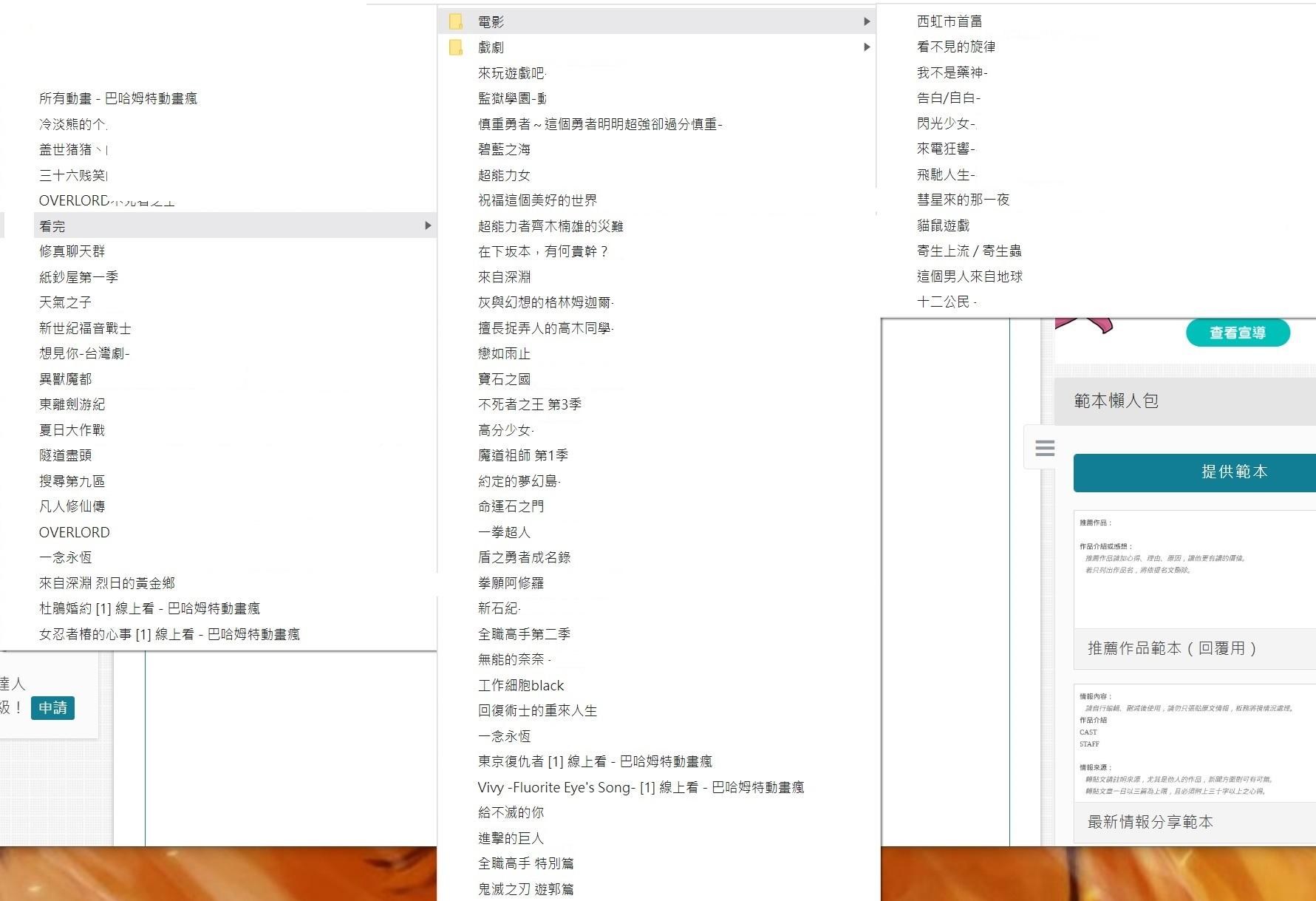
Task: Select 鬼滅之刃 遊郭篇 bookmark
Action: pyautogui.click(x=525, y=888)
